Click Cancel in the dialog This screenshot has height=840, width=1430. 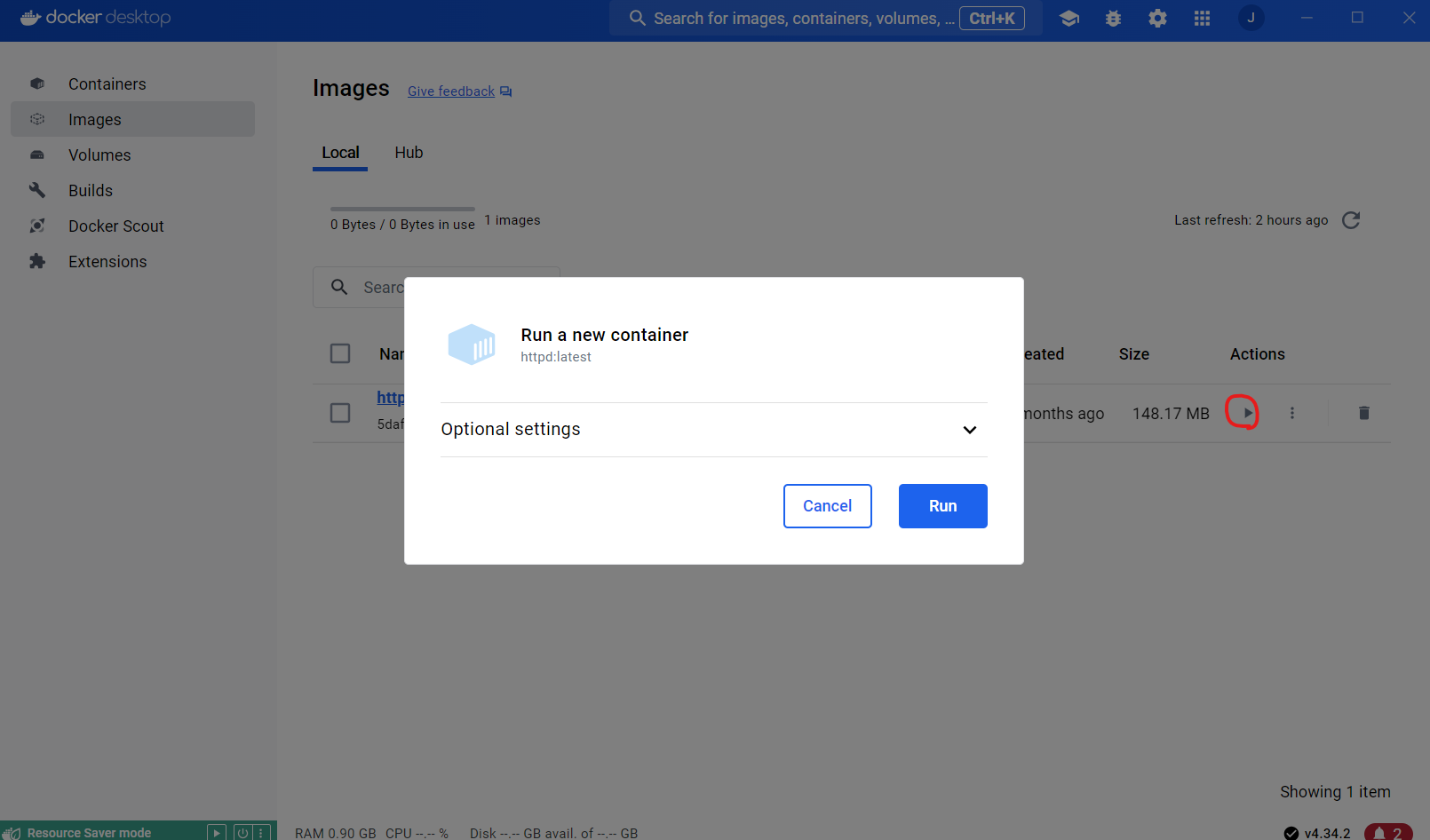[x=827, y=506]
